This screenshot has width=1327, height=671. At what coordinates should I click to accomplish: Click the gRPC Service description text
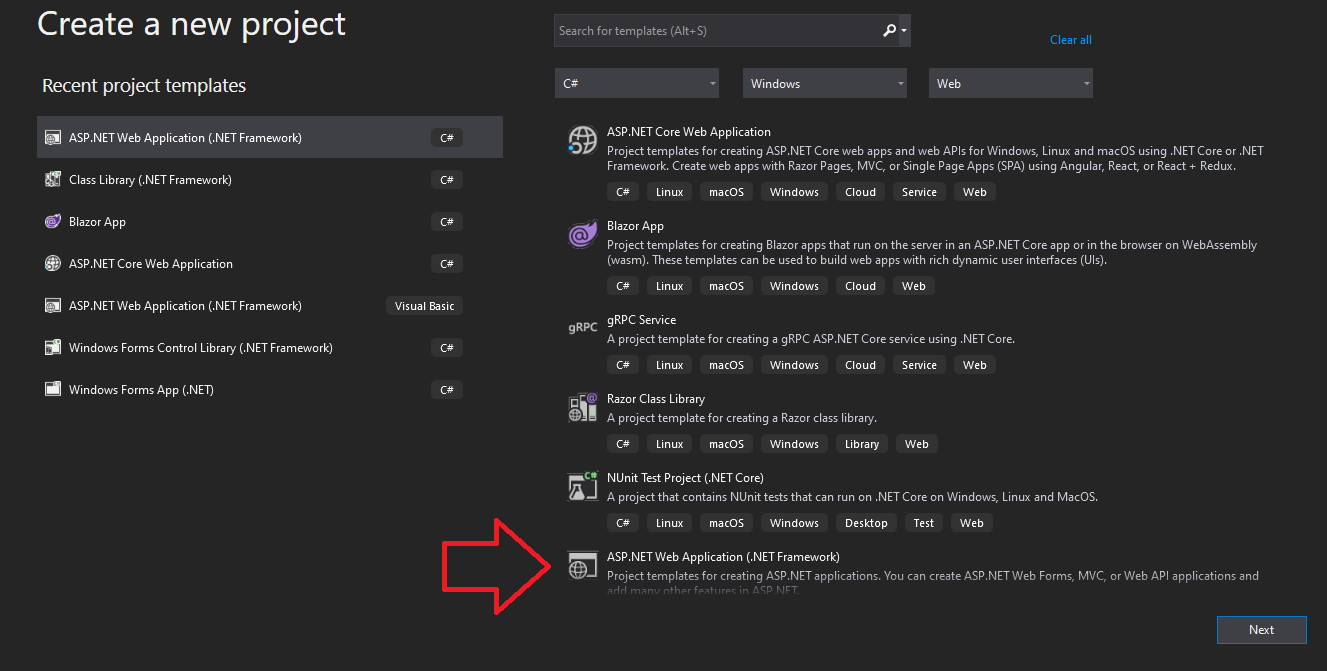click(811, 339)
